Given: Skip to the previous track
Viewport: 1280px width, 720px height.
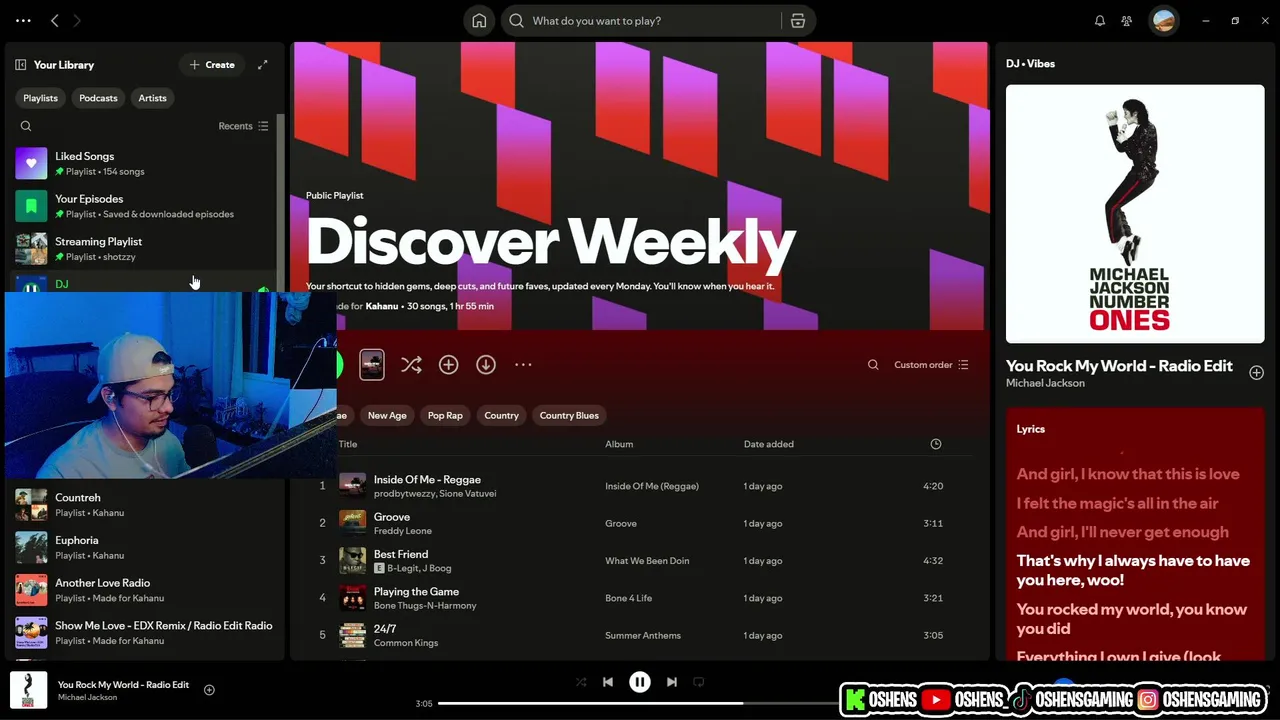Looking at the screenshot, I should point(607,682).
